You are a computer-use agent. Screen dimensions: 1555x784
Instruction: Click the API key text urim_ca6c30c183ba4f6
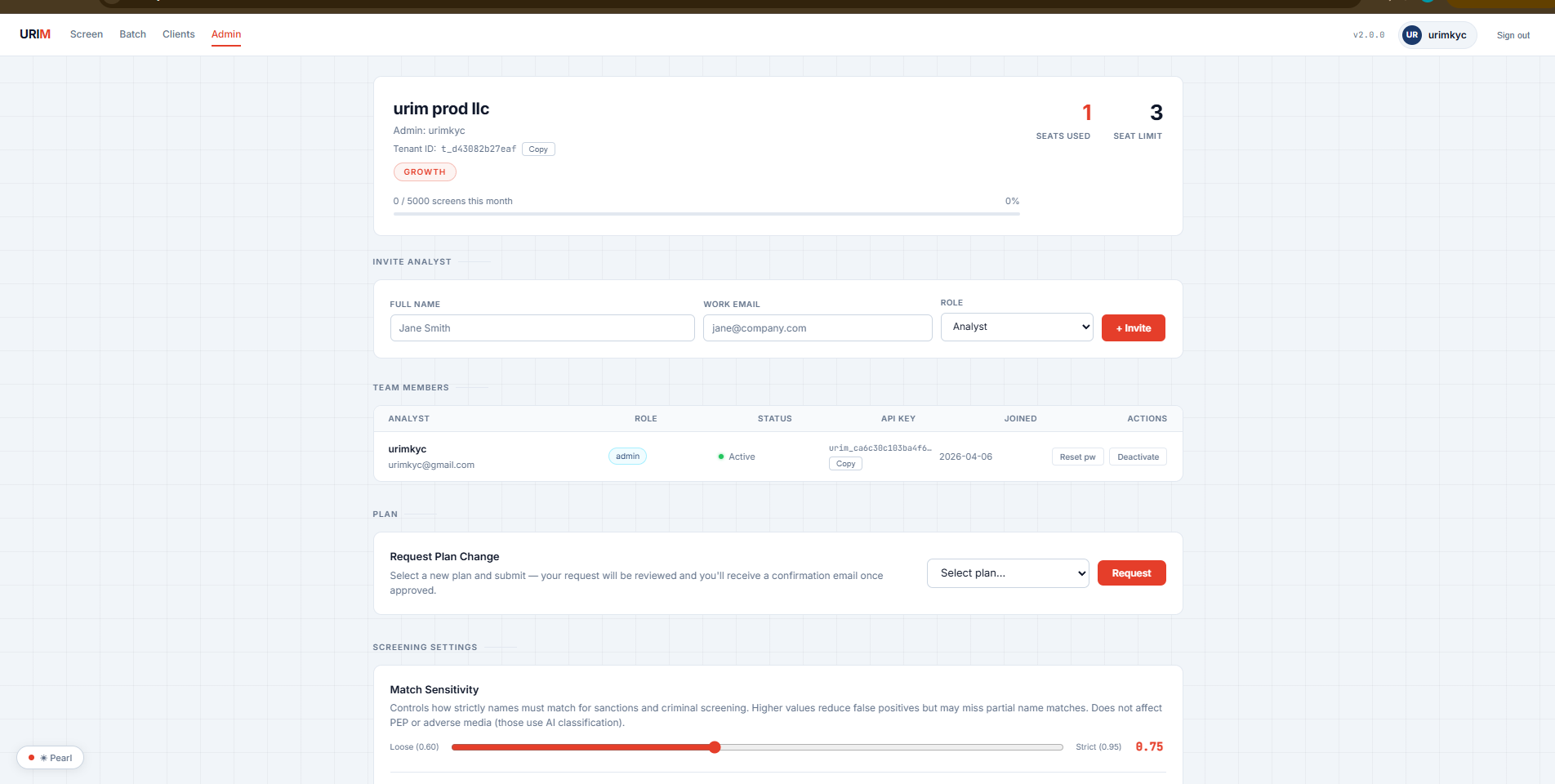(880, 448)
